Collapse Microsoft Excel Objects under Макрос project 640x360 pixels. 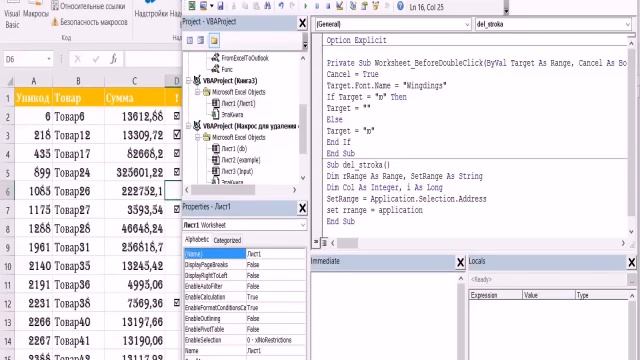(197, 137)
